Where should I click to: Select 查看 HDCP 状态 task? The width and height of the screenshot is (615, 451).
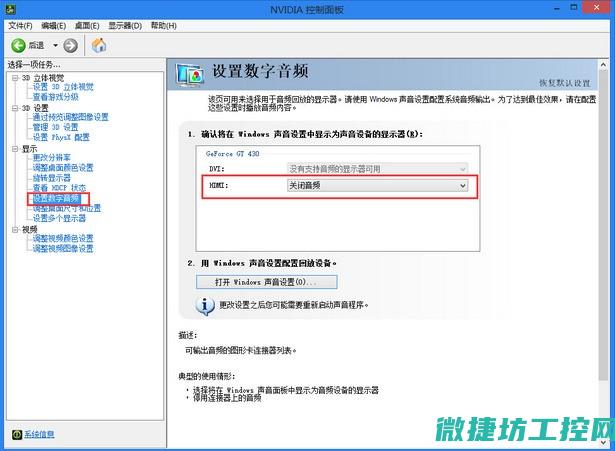(59, 188)
